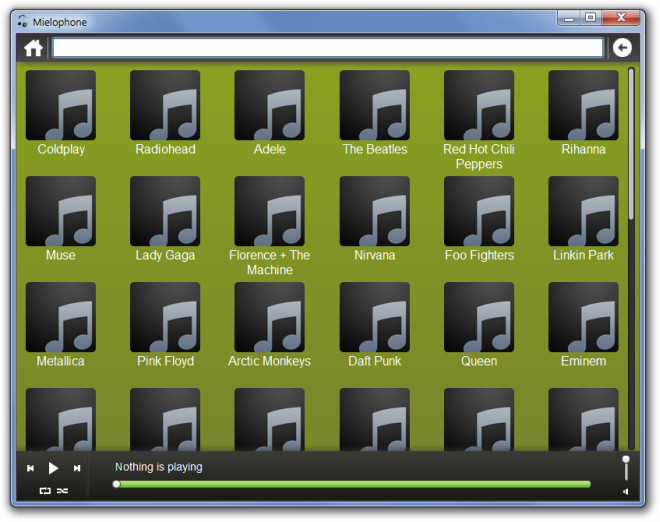Open the Linkin Park artist icon

pos(583,211)
